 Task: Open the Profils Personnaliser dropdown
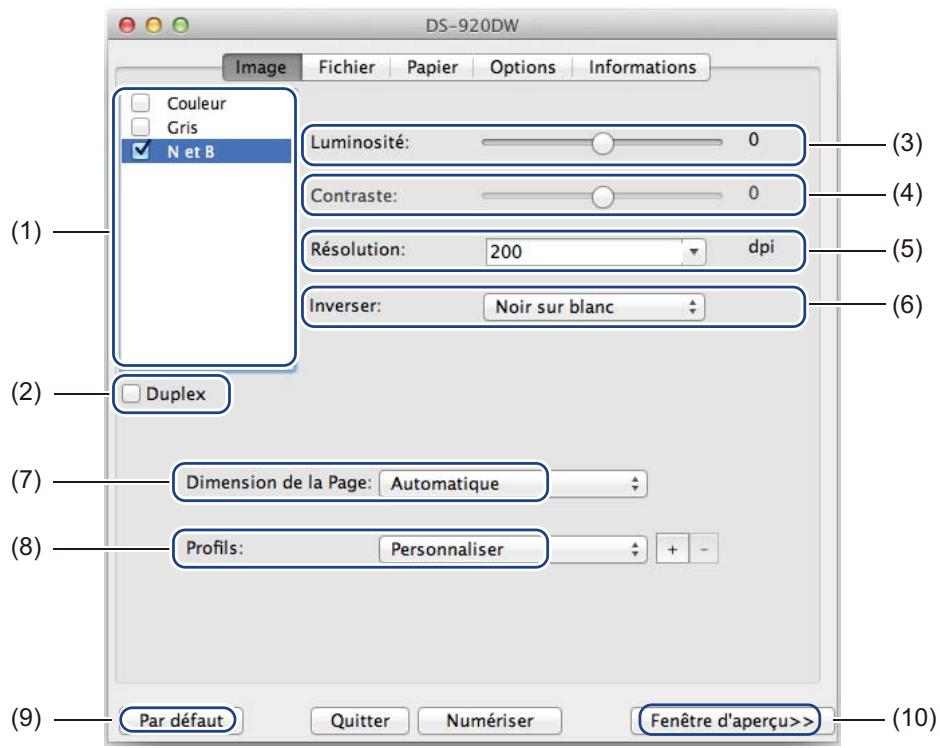513,549
